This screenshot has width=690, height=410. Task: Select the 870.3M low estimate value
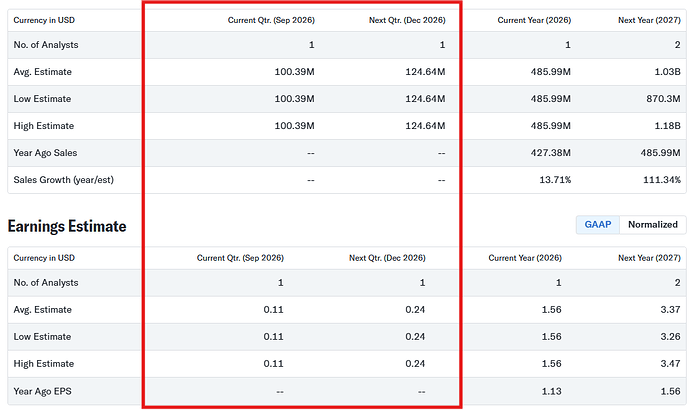[x=663, y=99]
